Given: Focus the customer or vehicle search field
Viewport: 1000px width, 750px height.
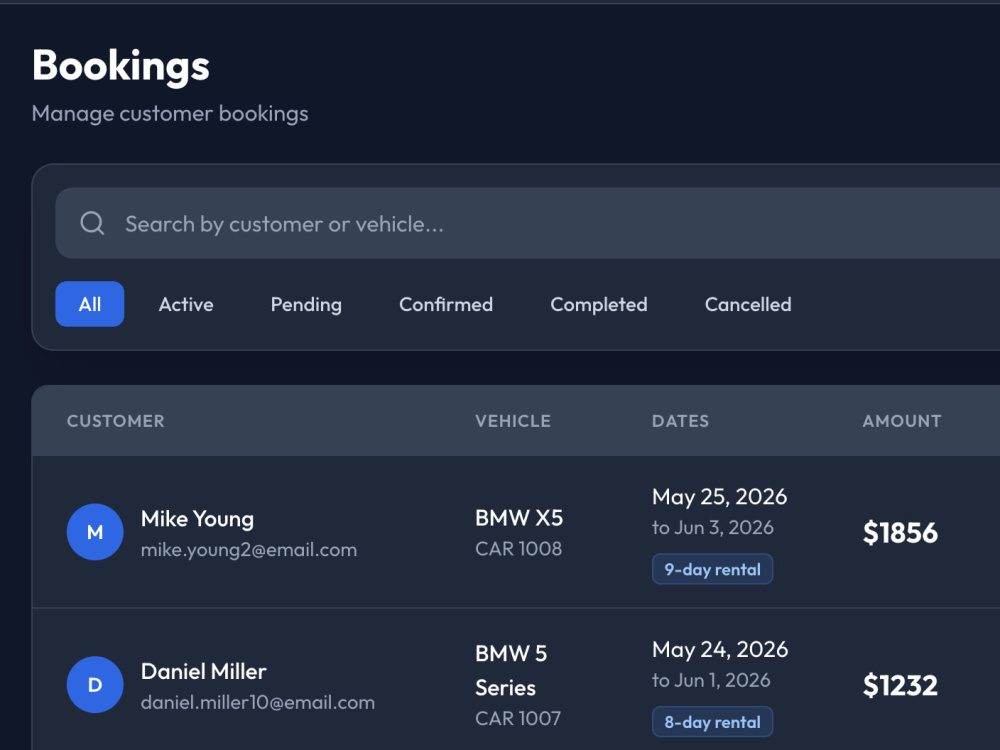Looking at the screenshot, I should (x=527, y=223).
